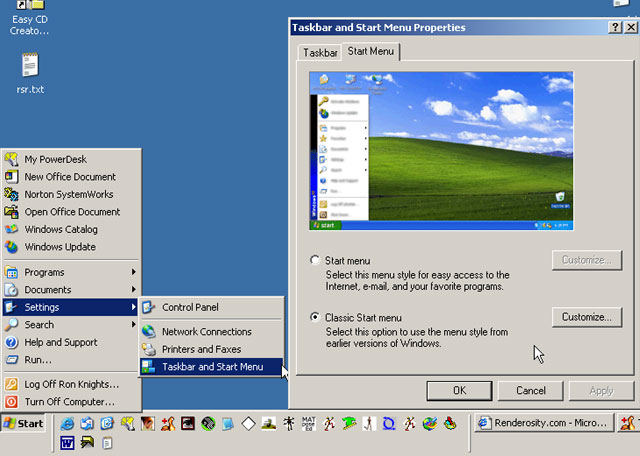
Task: Click the green hat icon in taskbar
Action: tap(349, 424)
